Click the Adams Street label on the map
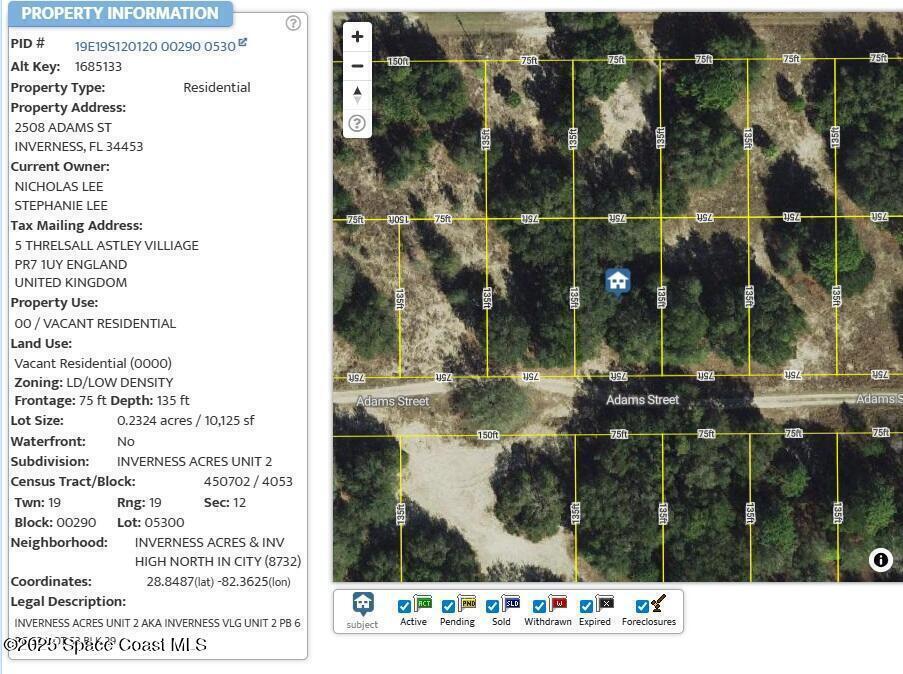The image size is (903, 674). tap(642, 400)
